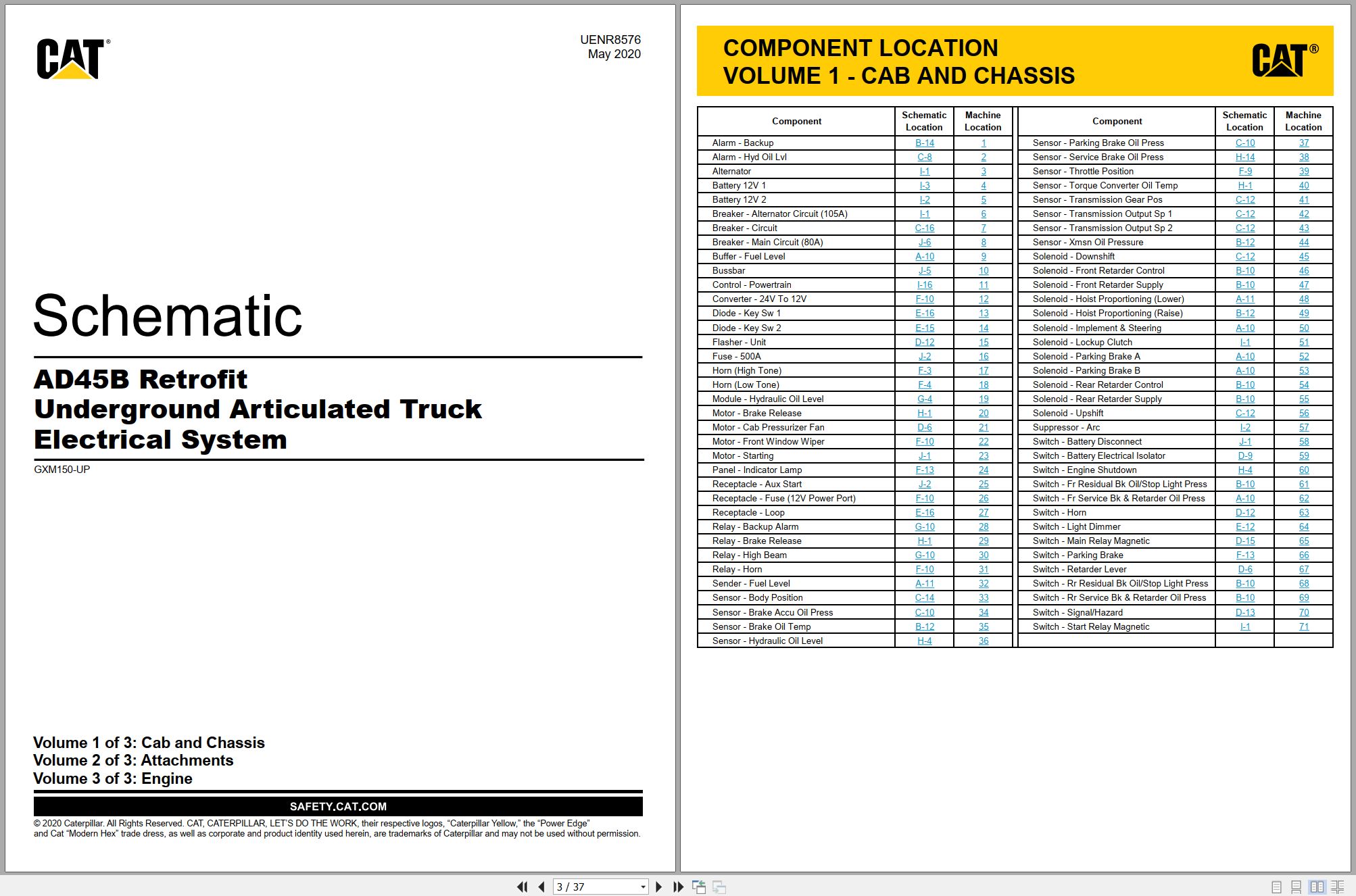
Task: Go to the previous page
Action: [x=541, y=887]
